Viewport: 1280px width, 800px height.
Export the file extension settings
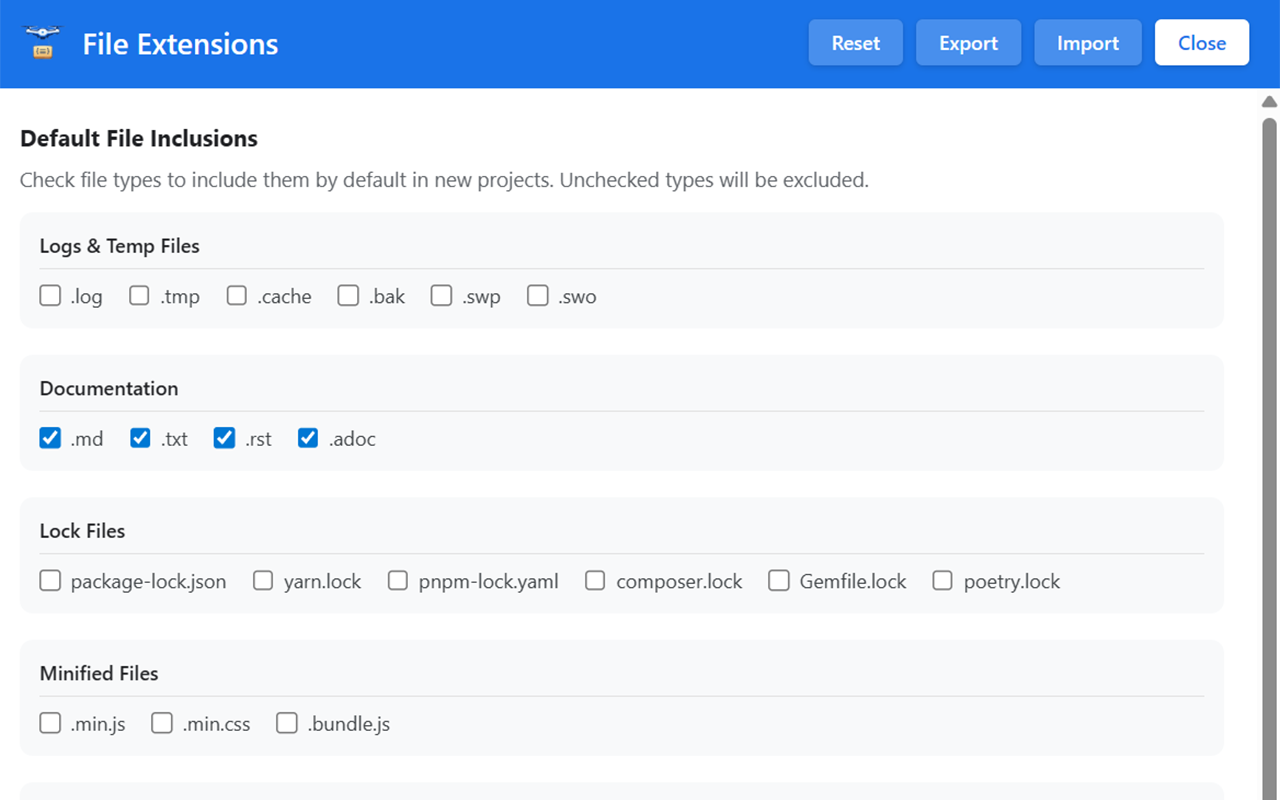(968, 42)
